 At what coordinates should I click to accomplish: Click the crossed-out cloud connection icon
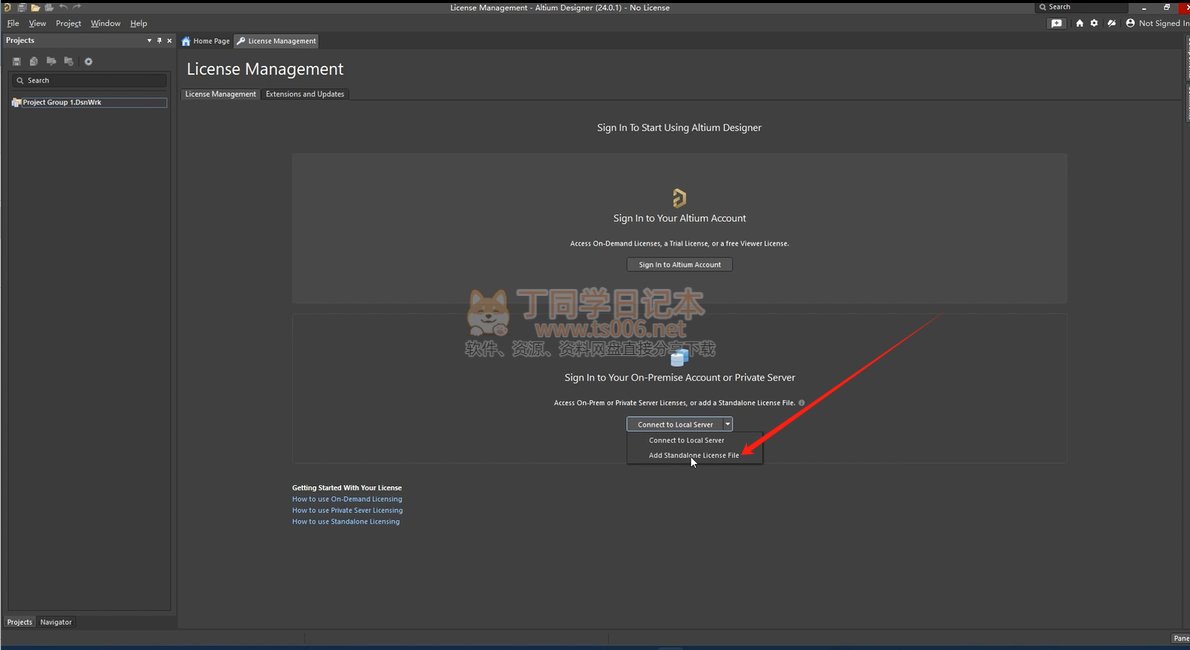[x=1111, y=23]
